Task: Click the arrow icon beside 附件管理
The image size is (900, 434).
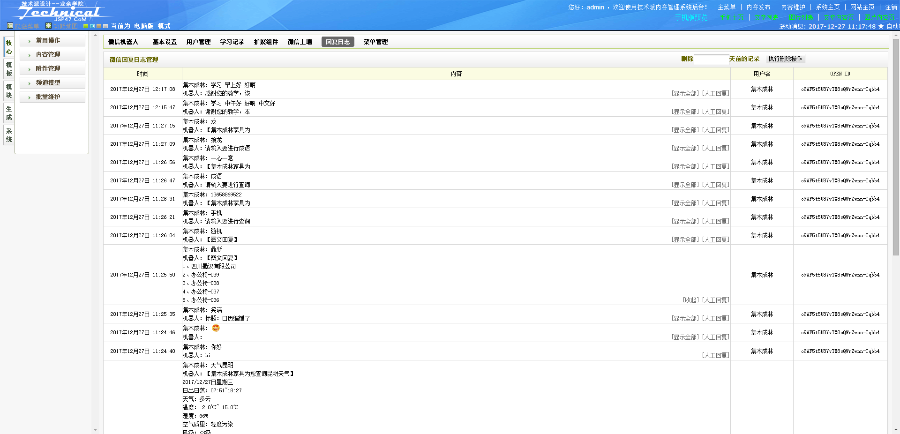Action: pyautogui.click(x=29, y=68)
